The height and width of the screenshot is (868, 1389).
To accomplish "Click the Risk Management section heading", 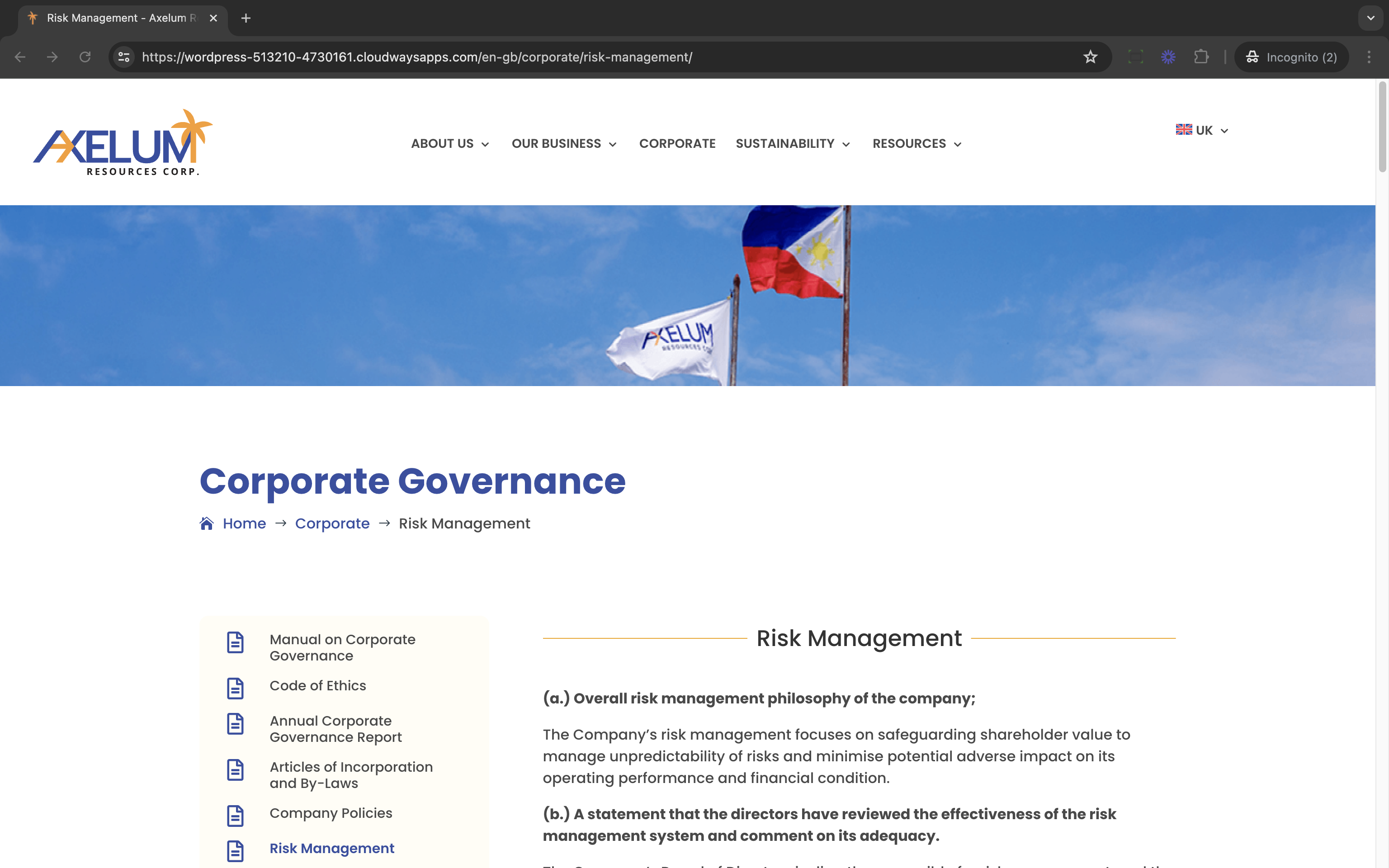I will 859,638.
